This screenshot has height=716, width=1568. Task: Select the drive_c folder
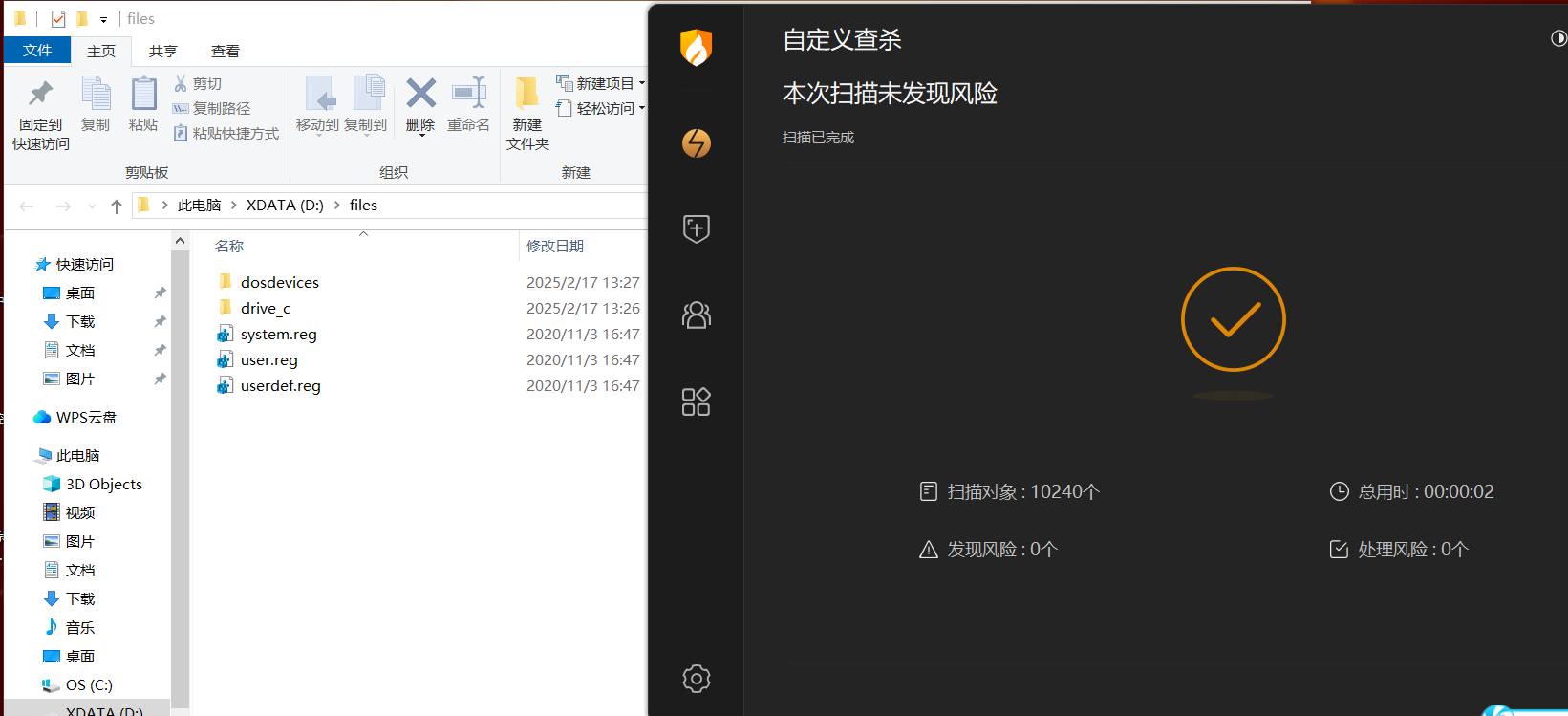click(x=266, y=308)
